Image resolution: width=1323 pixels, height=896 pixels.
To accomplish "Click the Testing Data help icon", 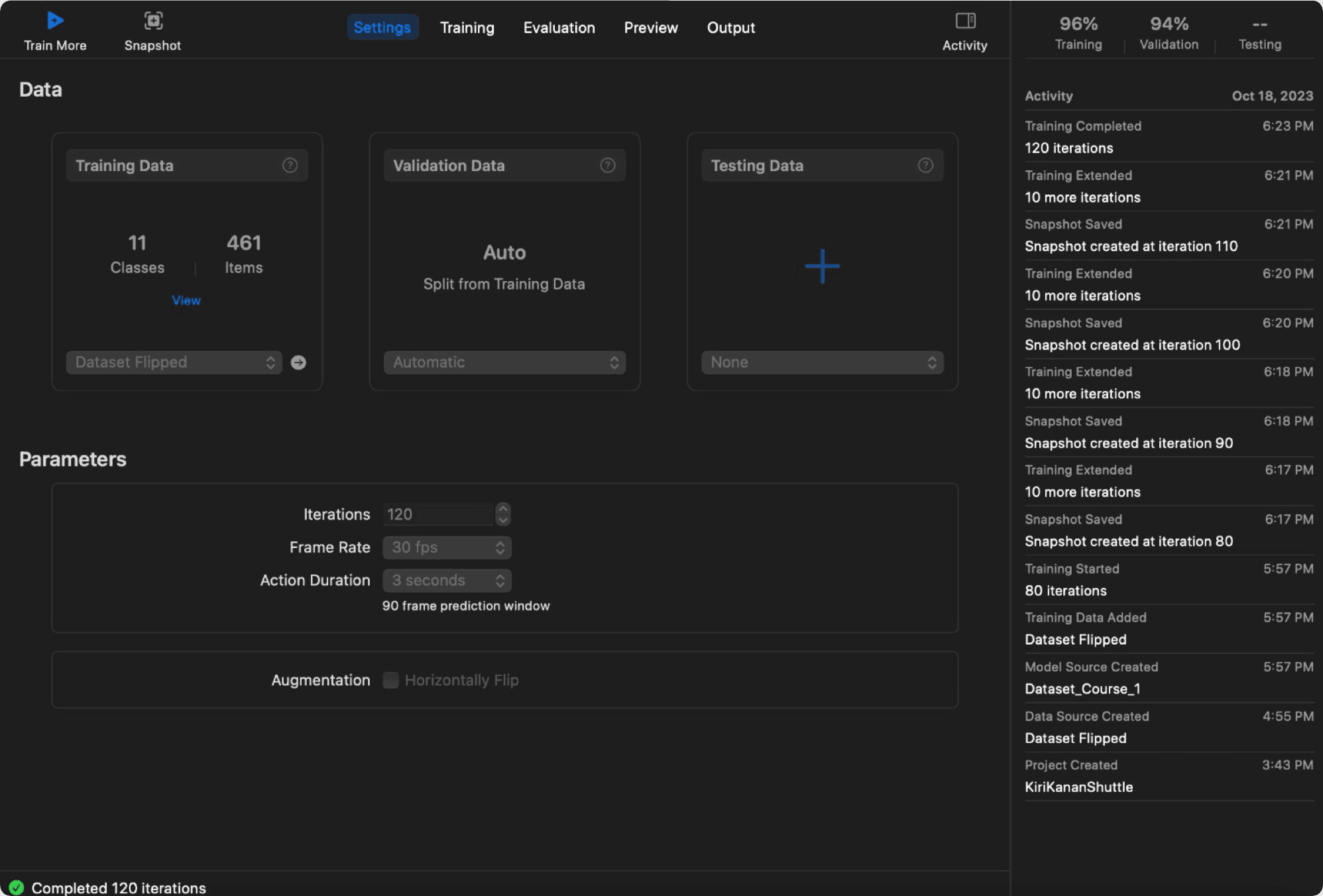I will [x=925, y=165].
